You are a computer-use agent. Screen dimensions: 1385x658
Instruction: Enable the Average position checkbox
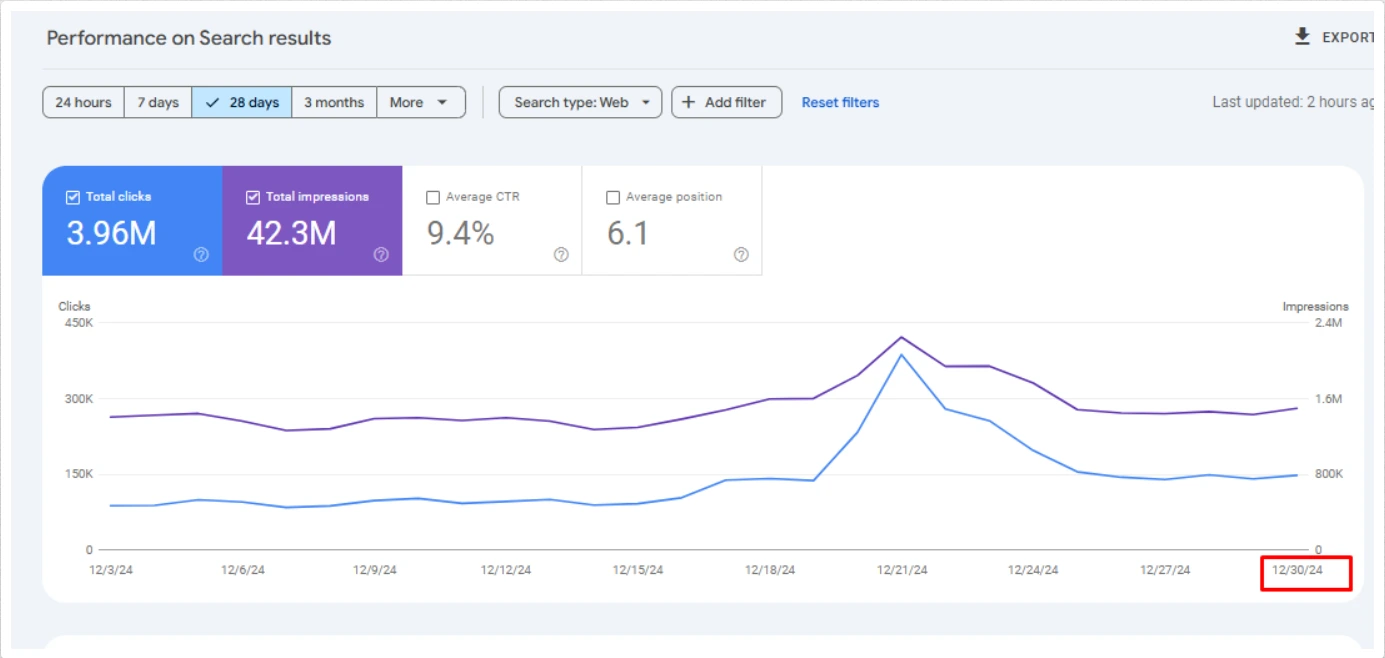click(613, 197)
